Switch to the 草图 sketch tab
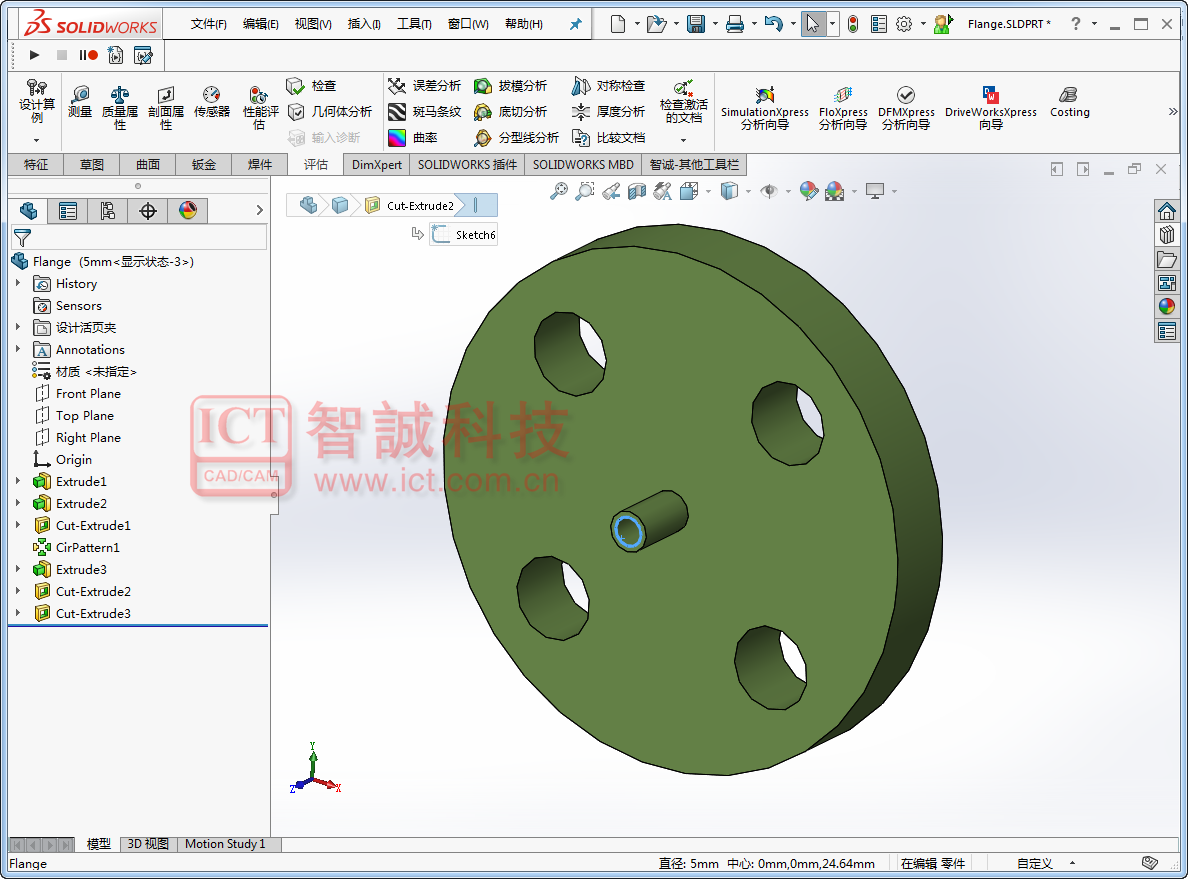1188x879 pixels. coord(92,165)
